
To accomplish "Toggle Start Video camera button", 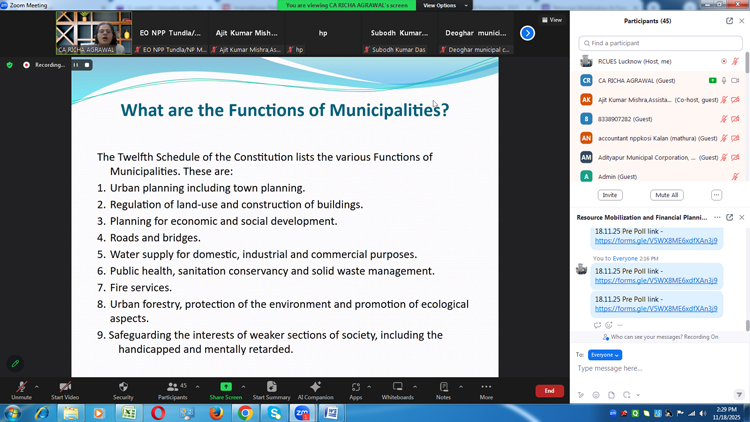I will 65,389.
